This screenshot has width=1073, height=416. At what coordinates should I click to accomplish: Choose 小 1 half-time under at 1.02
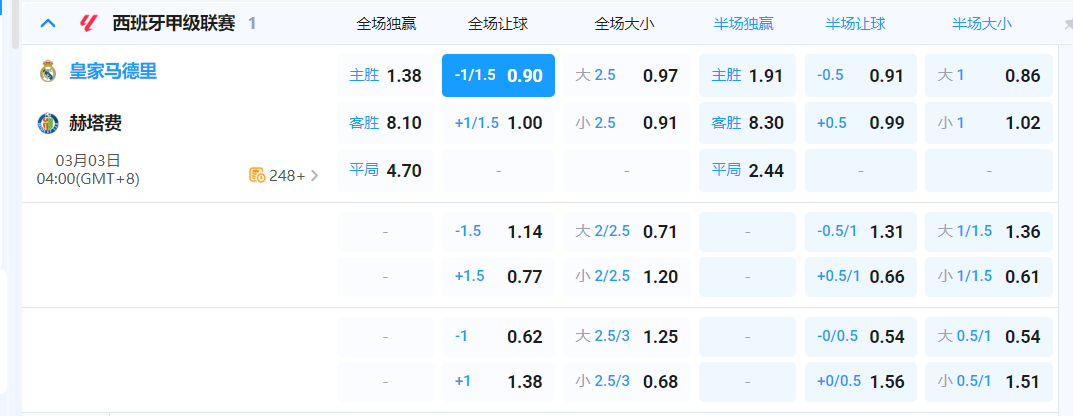coord(988,124)
